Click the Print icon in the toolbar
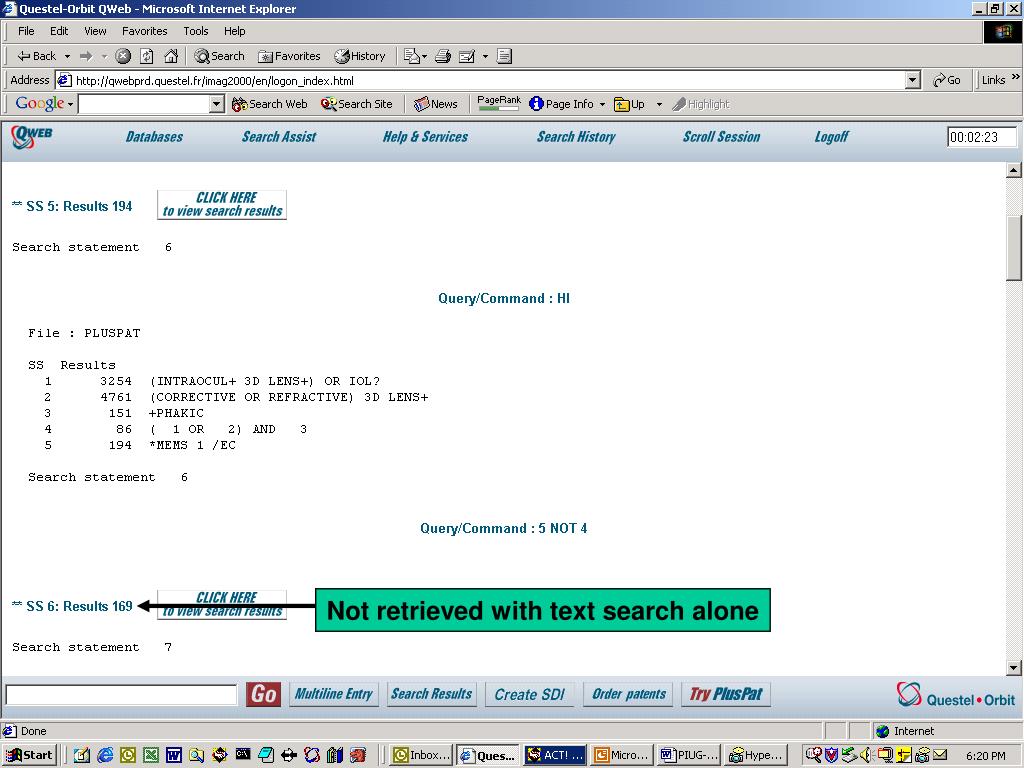The height and width of the screenshot is (768, 1024). pos(443,56)
